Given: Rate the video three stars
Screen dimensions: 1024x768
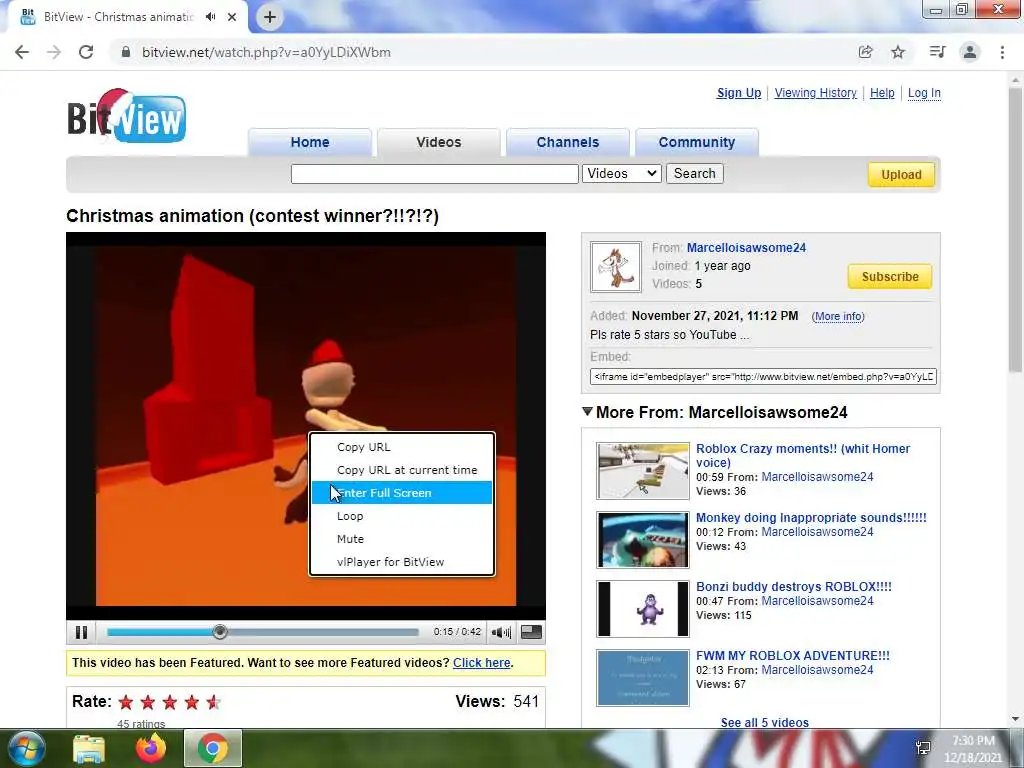Looking at the screenshot, I should 170,703.
